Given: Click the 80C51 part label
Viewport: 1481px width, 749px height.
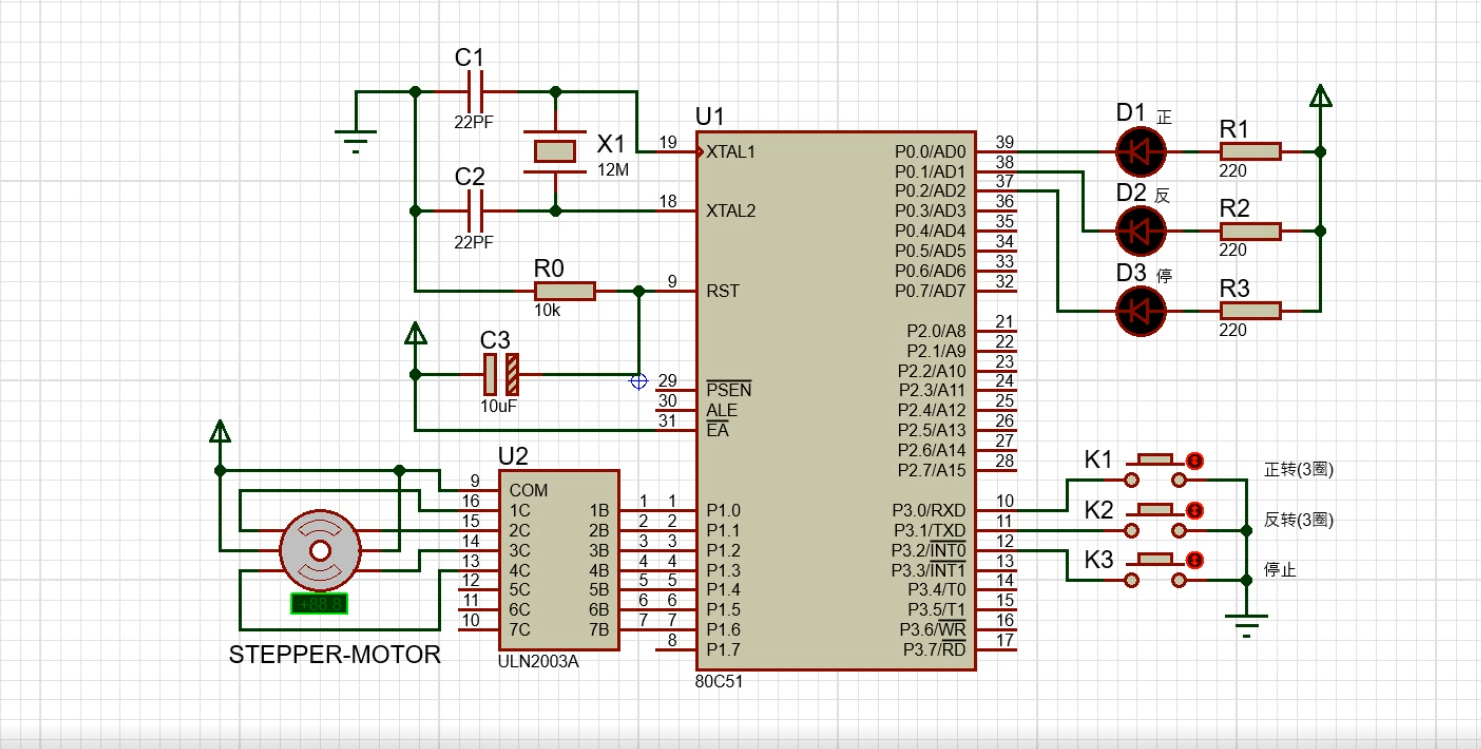Looking at the screenshot, I should [719, 682].
